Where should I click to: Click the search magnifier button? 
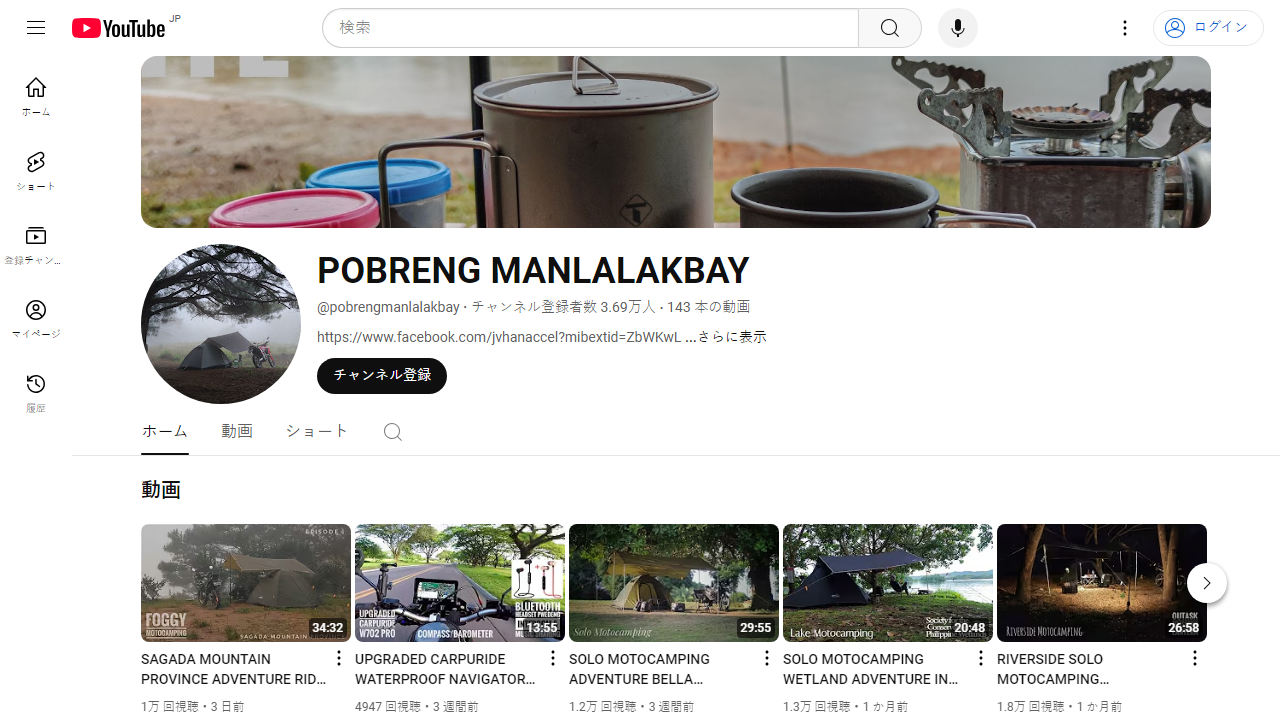[890, 28]
